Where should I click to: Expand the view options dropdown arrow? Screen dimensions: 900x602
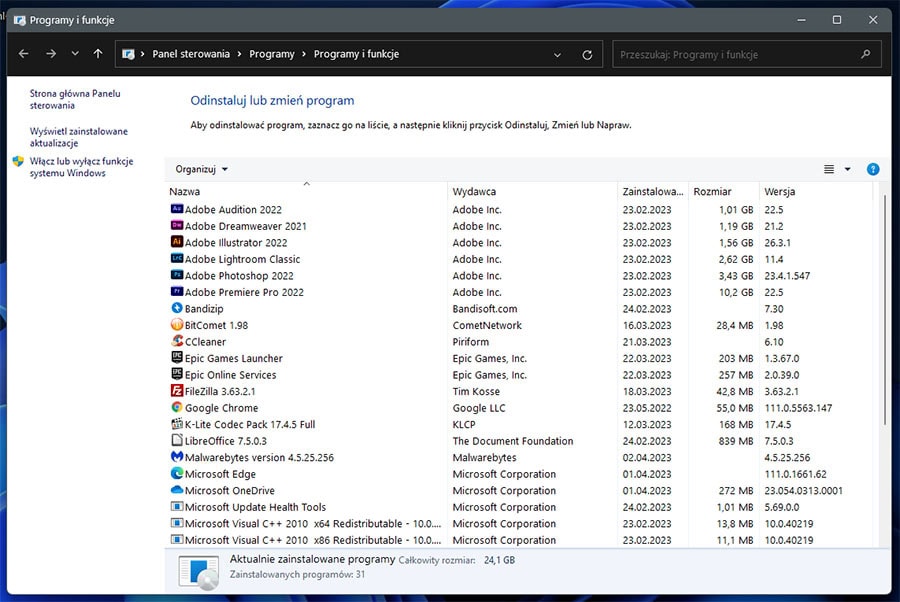847,169
